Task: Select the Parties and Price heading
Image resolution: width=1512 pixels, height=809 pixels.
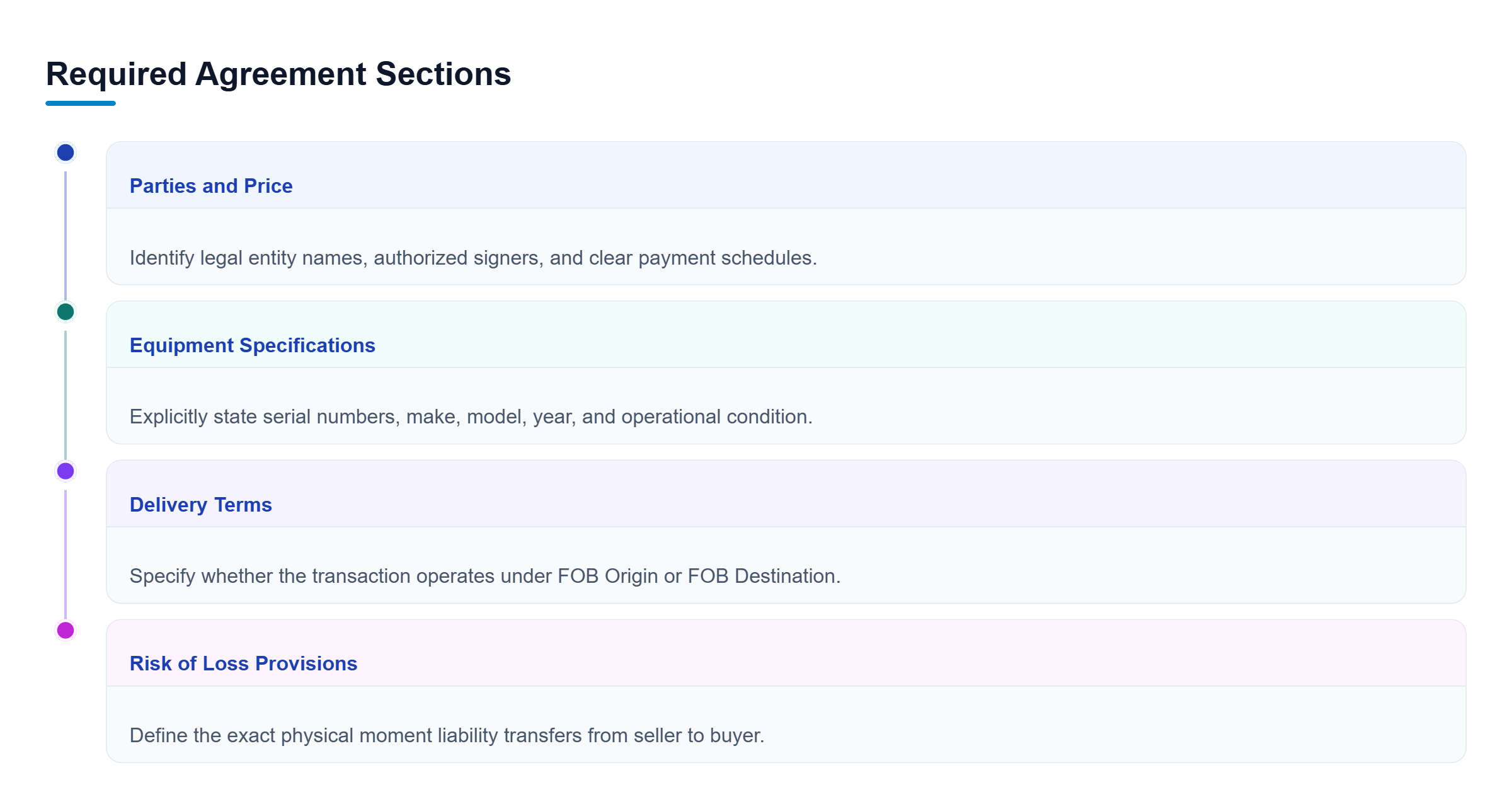Action: coord(211,186)
